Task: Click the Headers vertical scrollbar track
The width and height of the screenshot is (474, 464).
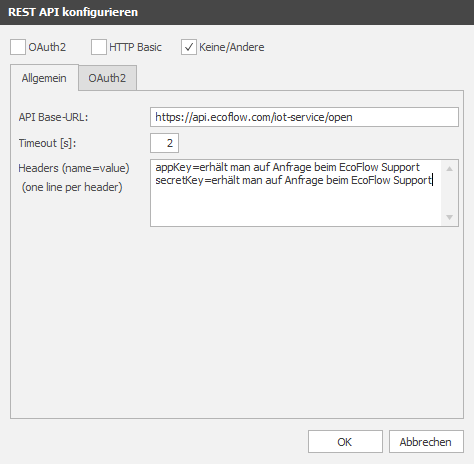Action: tap(449, 193)
